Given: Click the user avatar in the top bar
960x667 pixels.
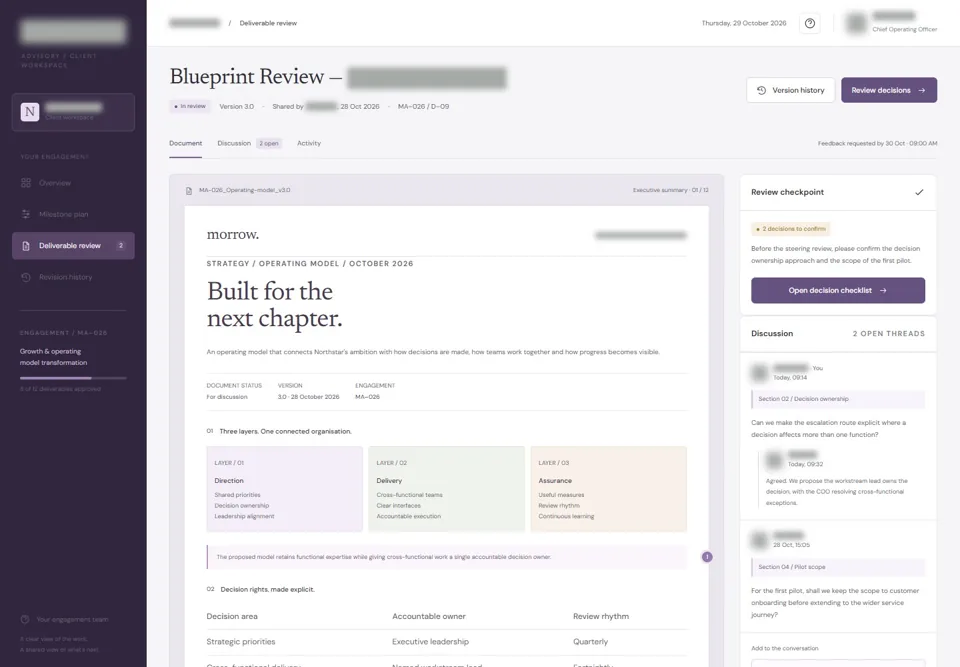Looking at the screenshot, I should coord(856,23).
